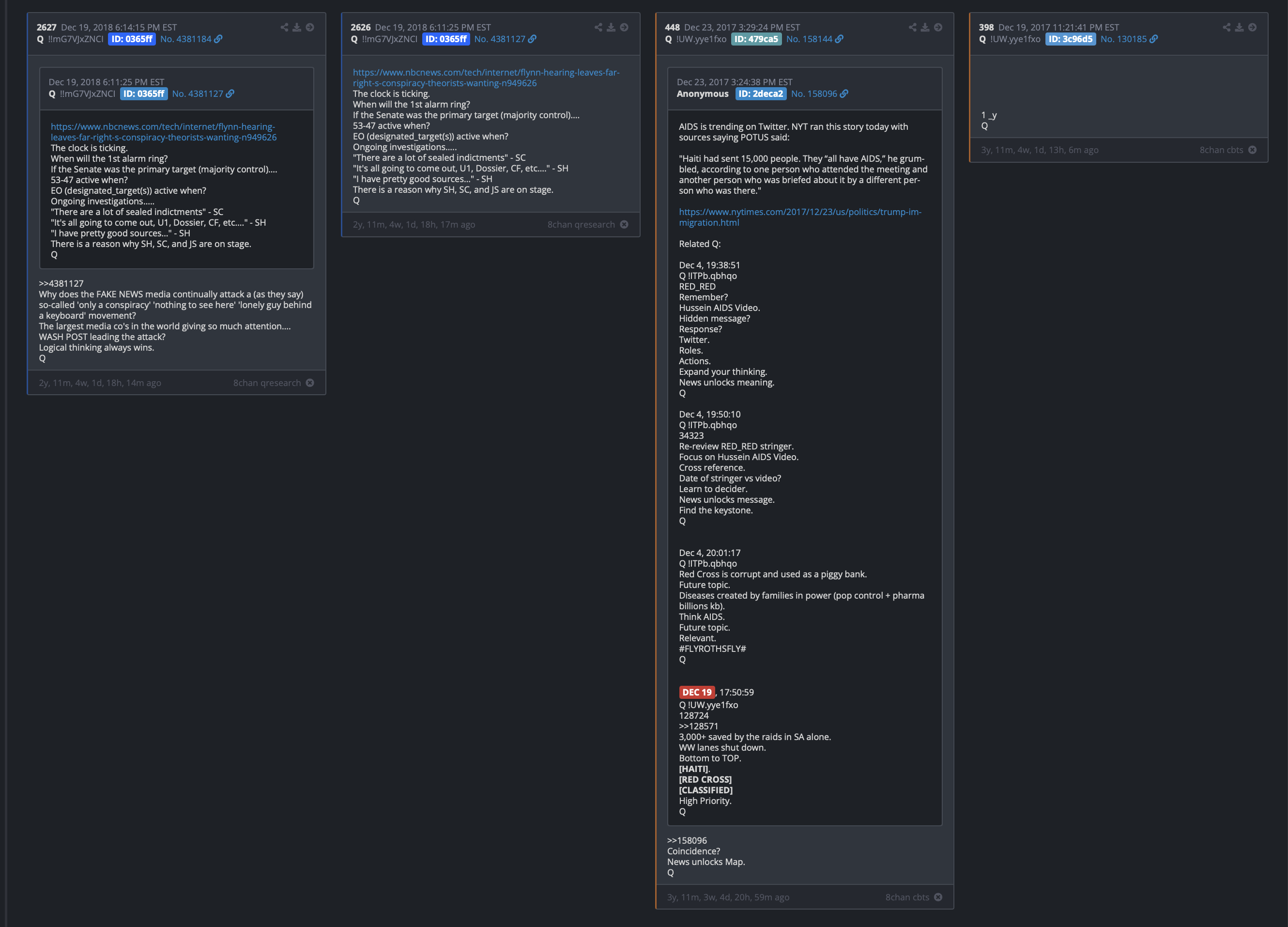
Task: Click chain icon beside quoted No. 4381127 in post 2627
Action: click(x=230, y=94)
